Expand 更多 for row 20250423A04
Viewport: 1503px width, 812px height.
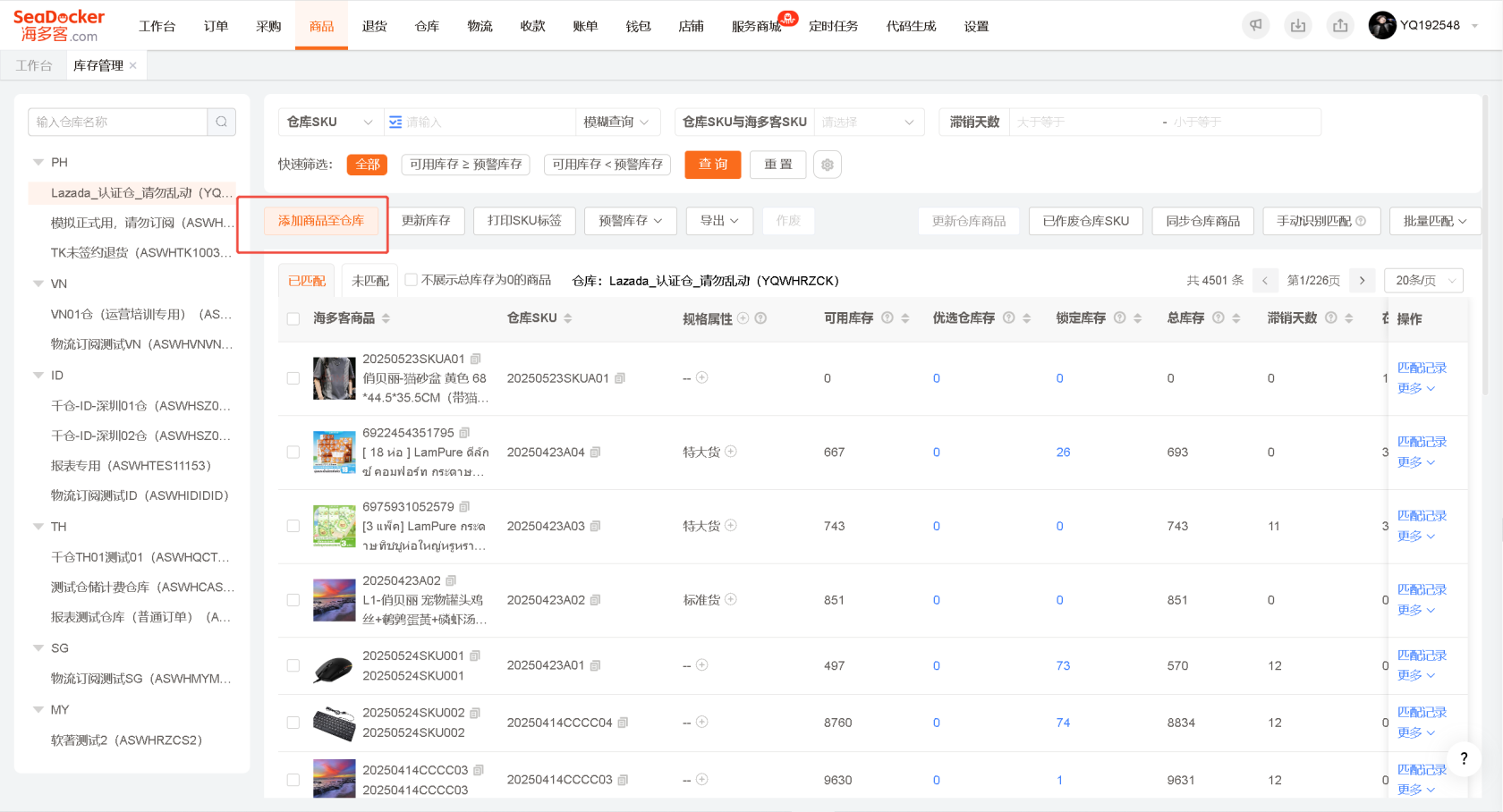1416,462
